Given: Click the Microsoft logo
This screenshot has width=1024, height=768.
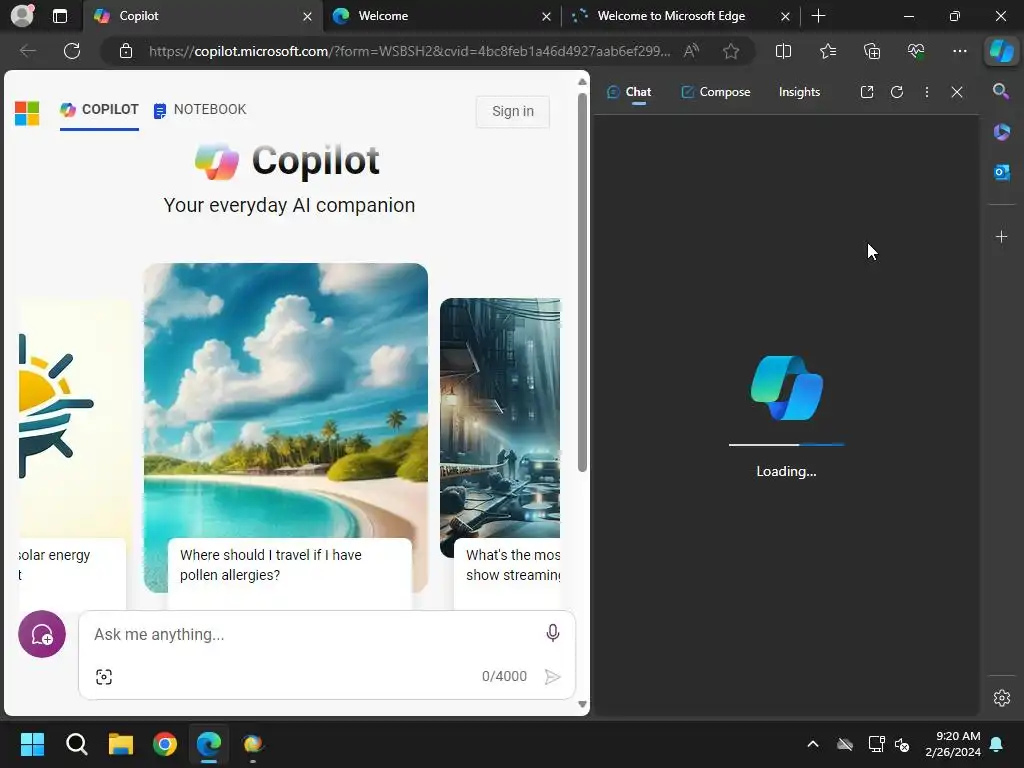Looking at the screenshot, I should (x=27, y=113).
